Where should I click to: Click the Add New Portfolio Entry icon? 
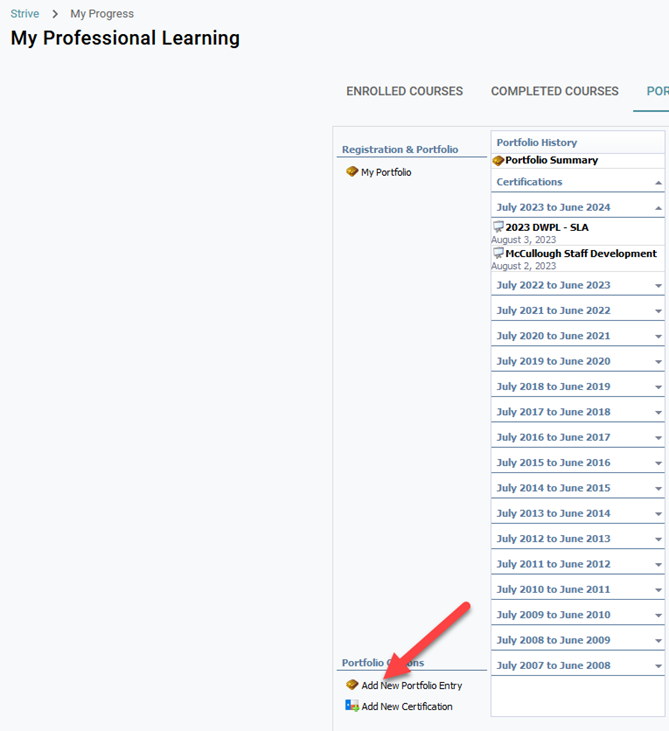click(x=352, y=685)
